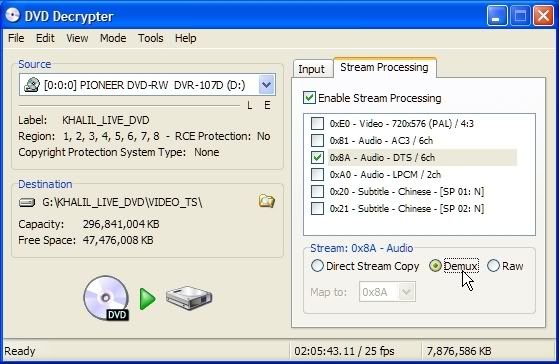Check the 0xA0 Audio LPCM 2ch stream

click(317, 174)
